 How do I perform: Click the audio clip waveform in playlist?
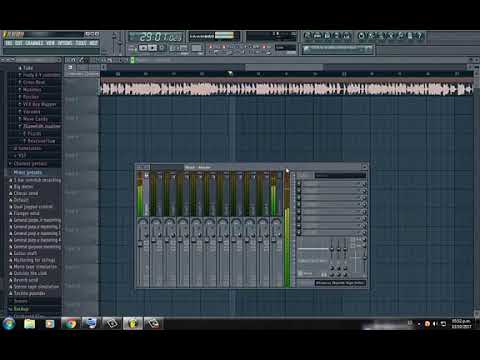click(x=287, y=89)
